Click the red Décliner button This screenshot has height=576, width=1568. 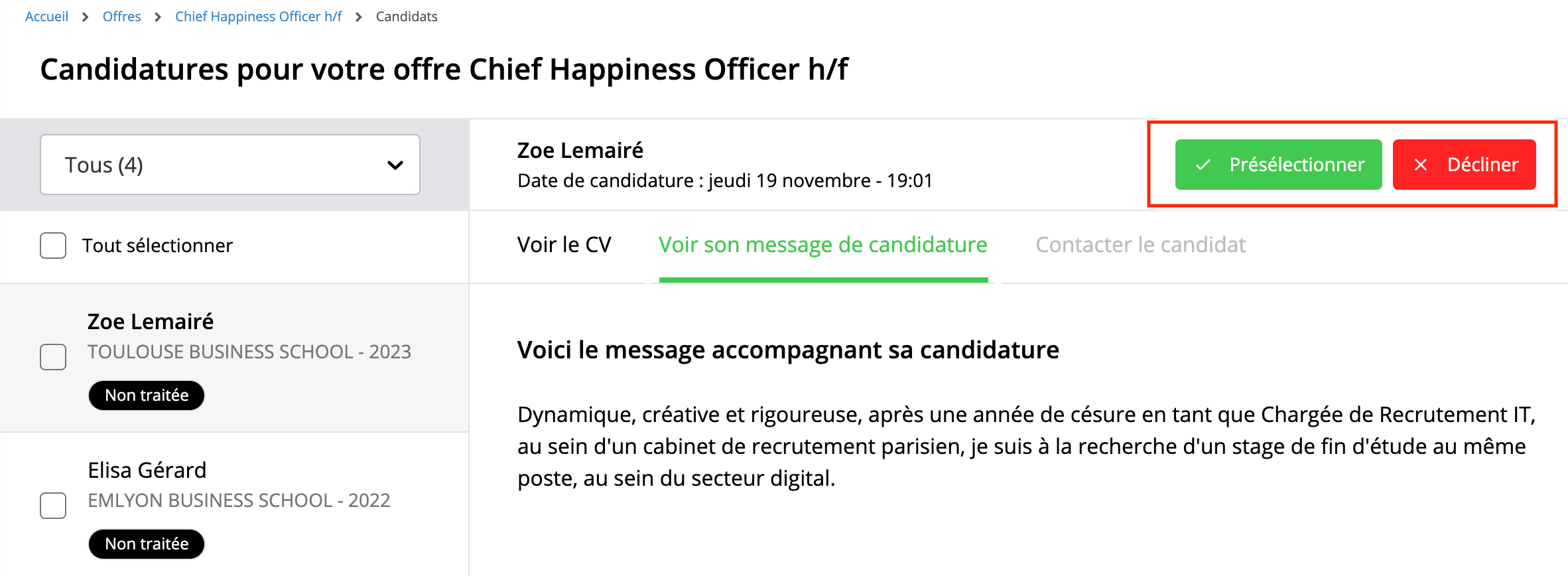tap(1465, 164)
